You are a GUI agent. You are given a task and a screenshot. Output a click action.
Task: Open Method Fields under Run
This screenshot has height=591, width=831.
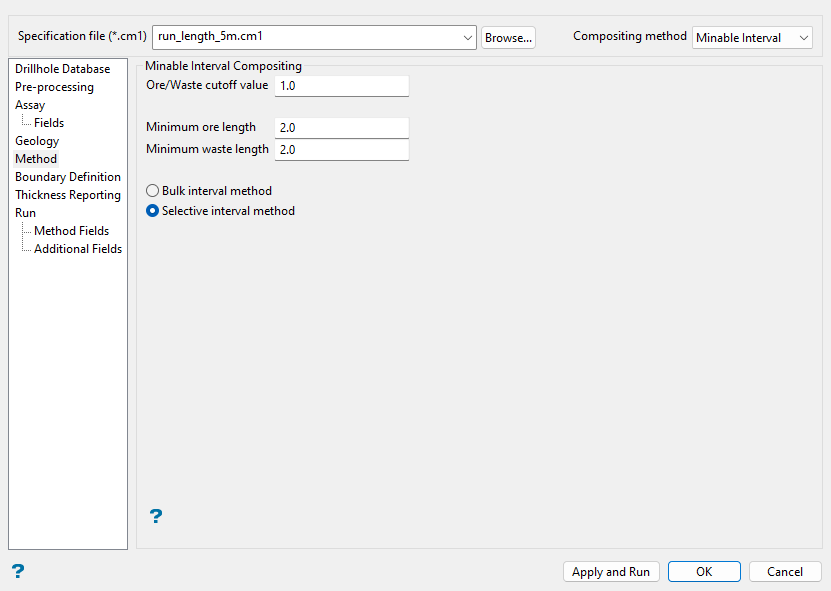(71, 231)
